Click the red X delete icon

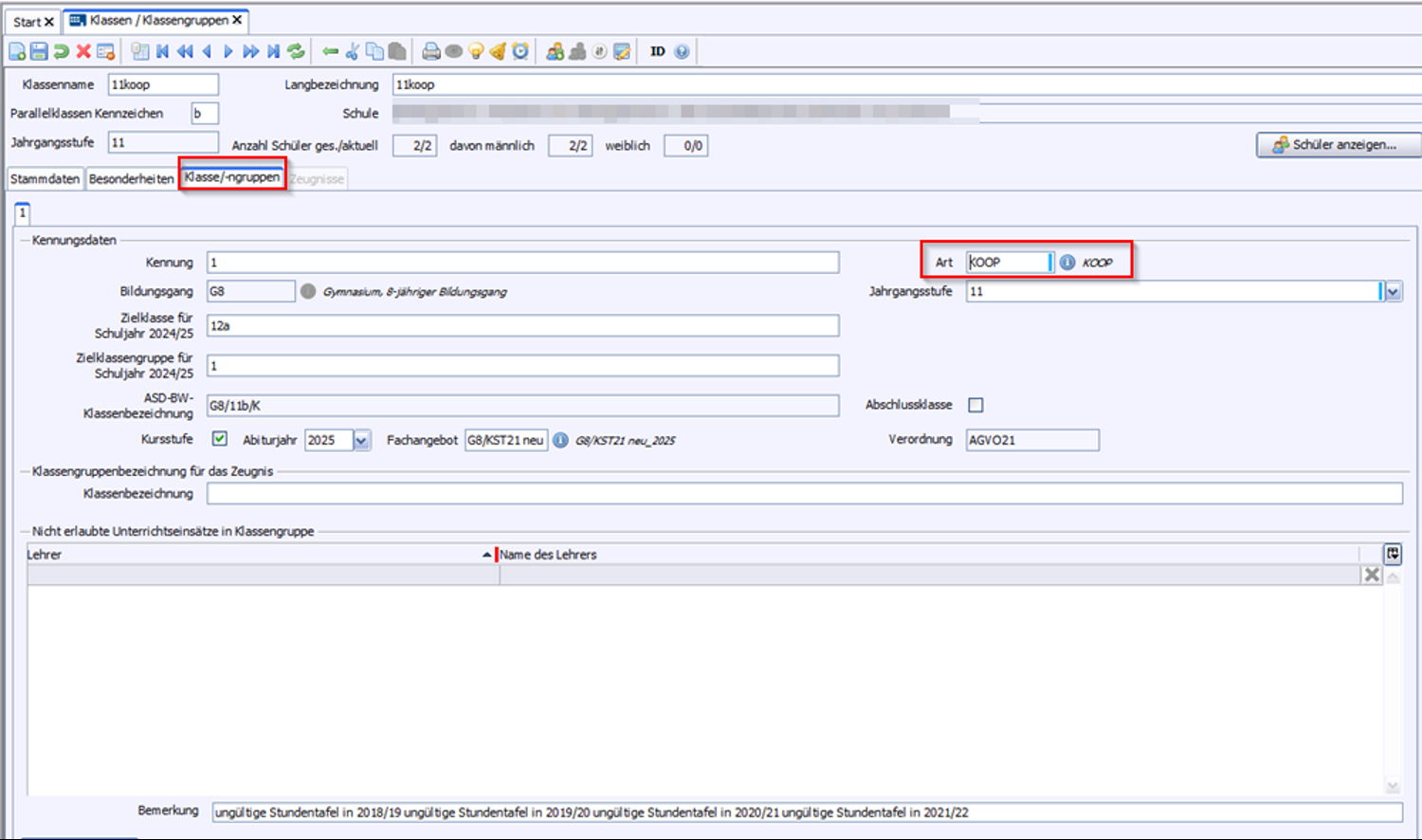[x=83, y=51]
